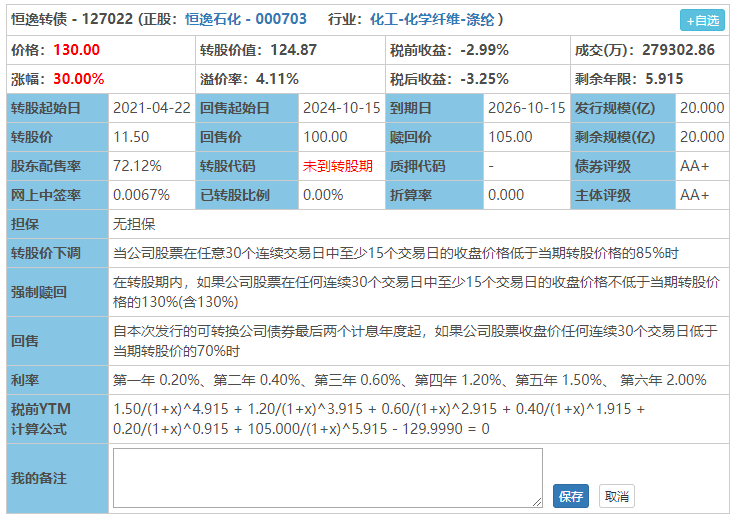Select the 转股价下调 condition text
Viewport: 738px width, 522px height.
tap(395, 253)
